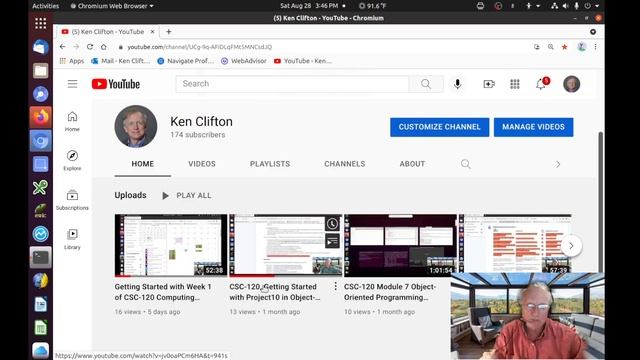Go to YouTube logo home link
640x360 pixels.
116,84
